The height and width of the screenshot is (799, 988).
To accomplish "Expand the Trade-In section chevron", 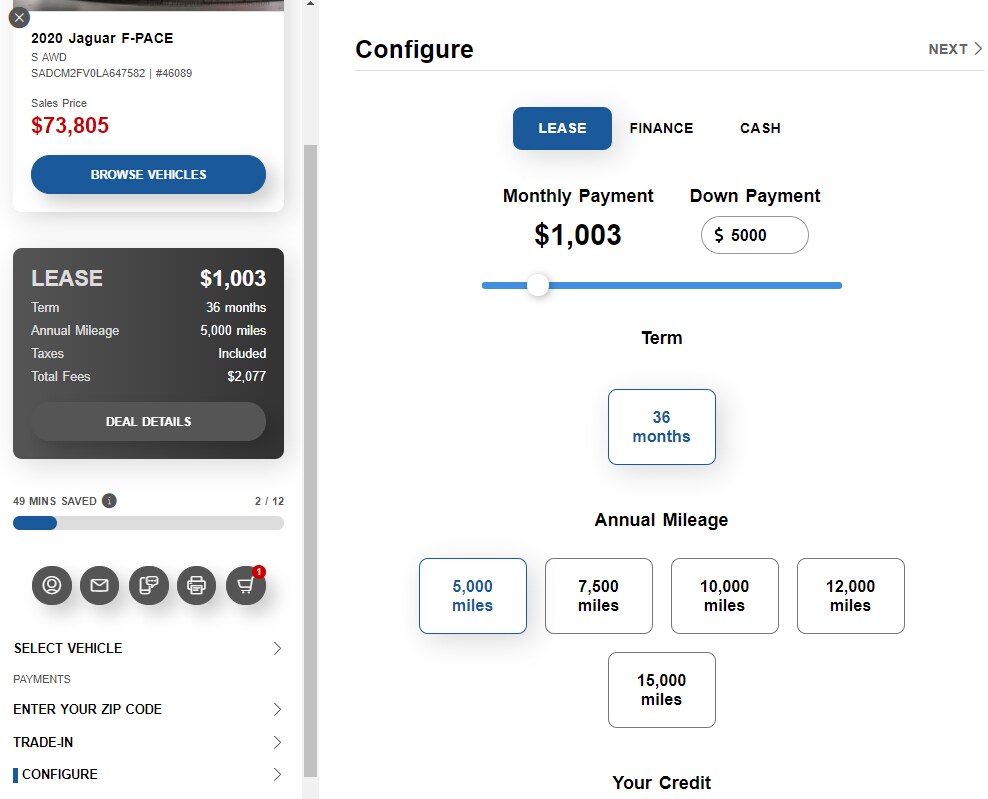I will (x=277, y=742).
